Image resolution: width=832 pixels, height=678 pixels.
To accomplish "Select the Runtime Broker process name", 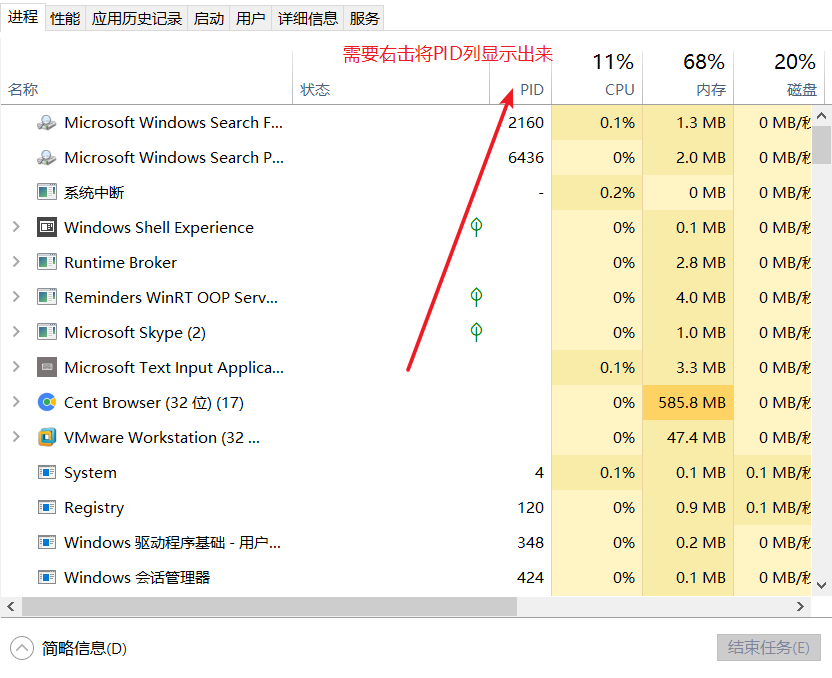I will (120, 262).
